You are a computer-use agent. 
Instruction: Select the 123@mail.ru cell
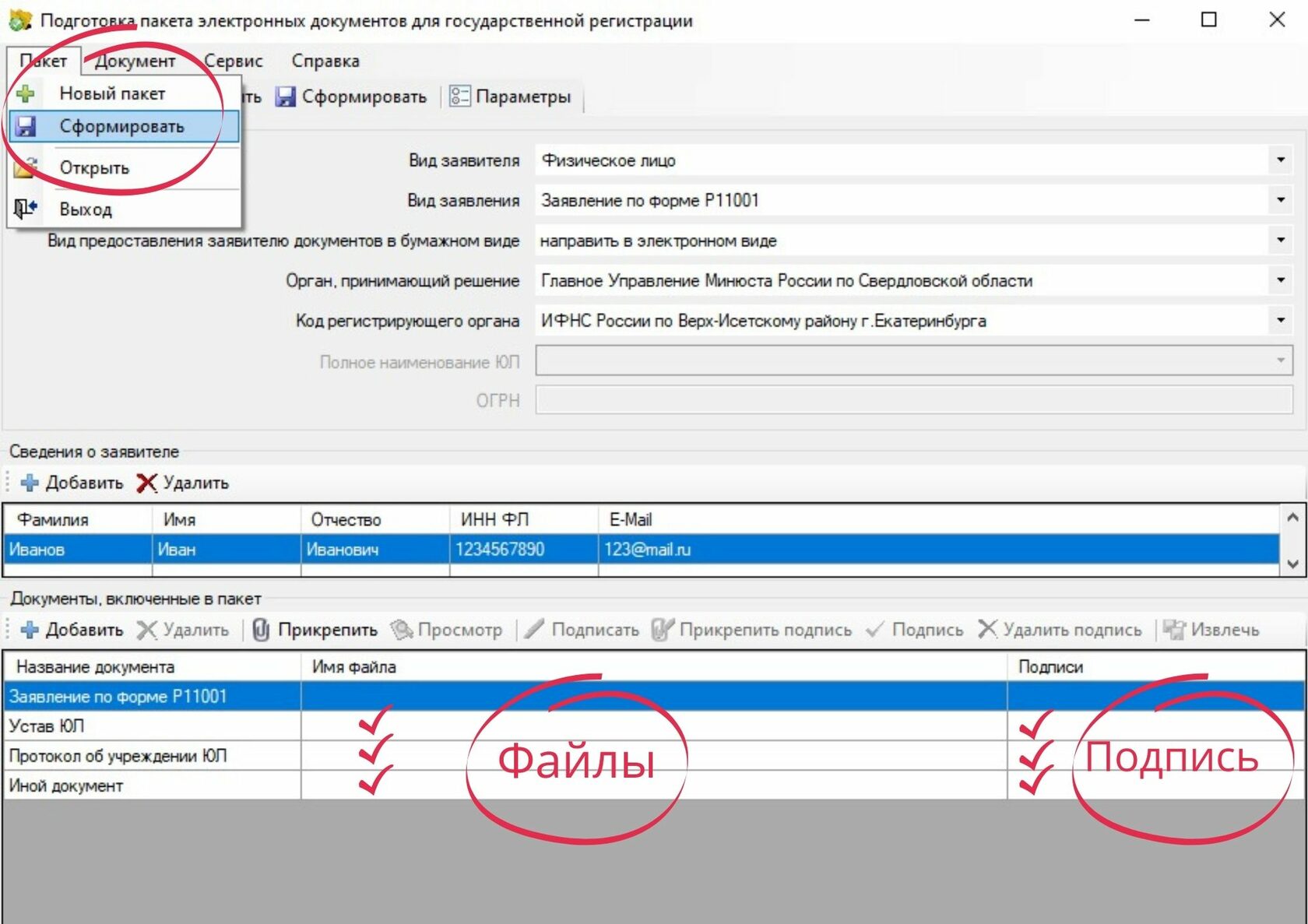[939, 549]
